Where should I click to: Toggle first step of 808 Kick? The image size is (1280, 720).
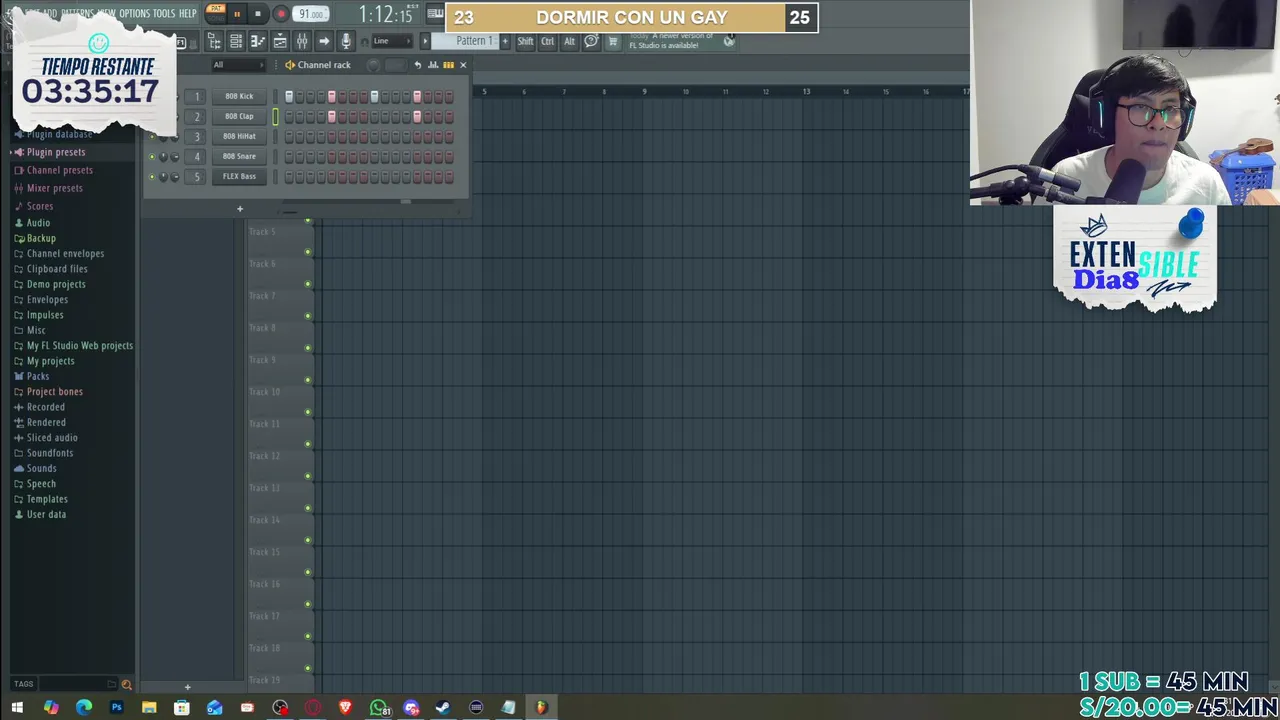pos(289,97)
